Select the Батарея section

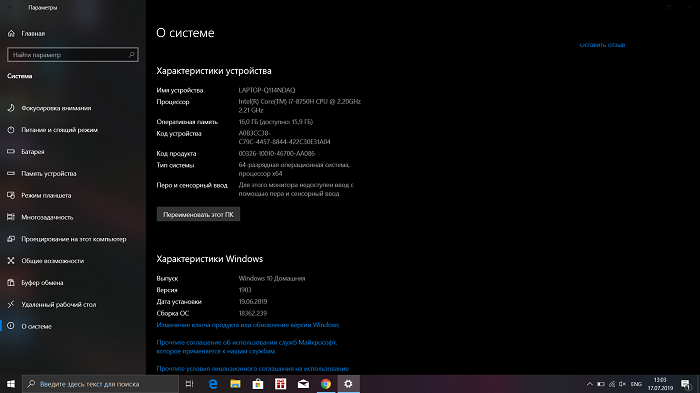26,152
